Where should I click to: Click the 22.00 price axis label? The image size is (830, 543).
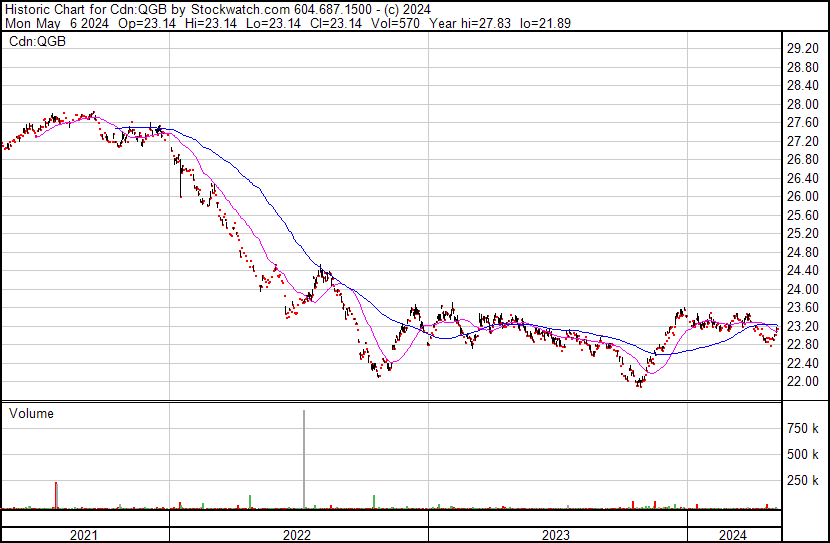coord(803,382)
